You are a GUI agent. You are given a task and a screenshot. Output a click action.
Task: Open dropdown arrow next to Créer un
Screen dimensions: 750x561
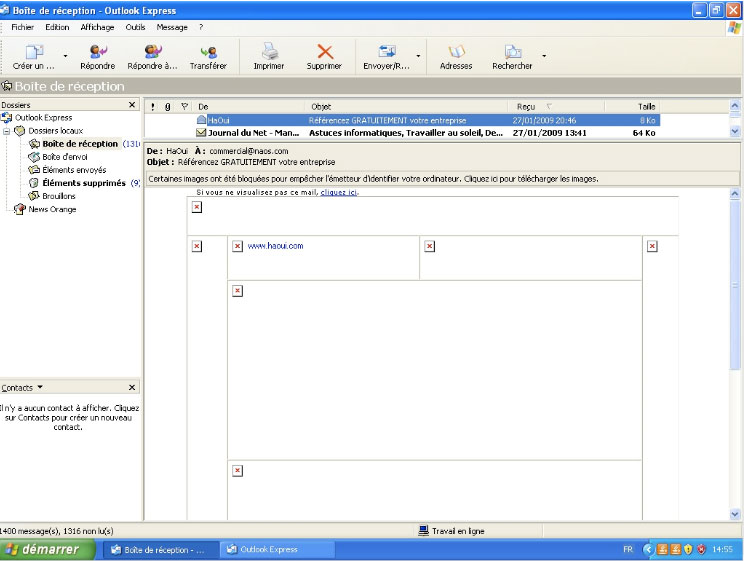click(66, 57)
